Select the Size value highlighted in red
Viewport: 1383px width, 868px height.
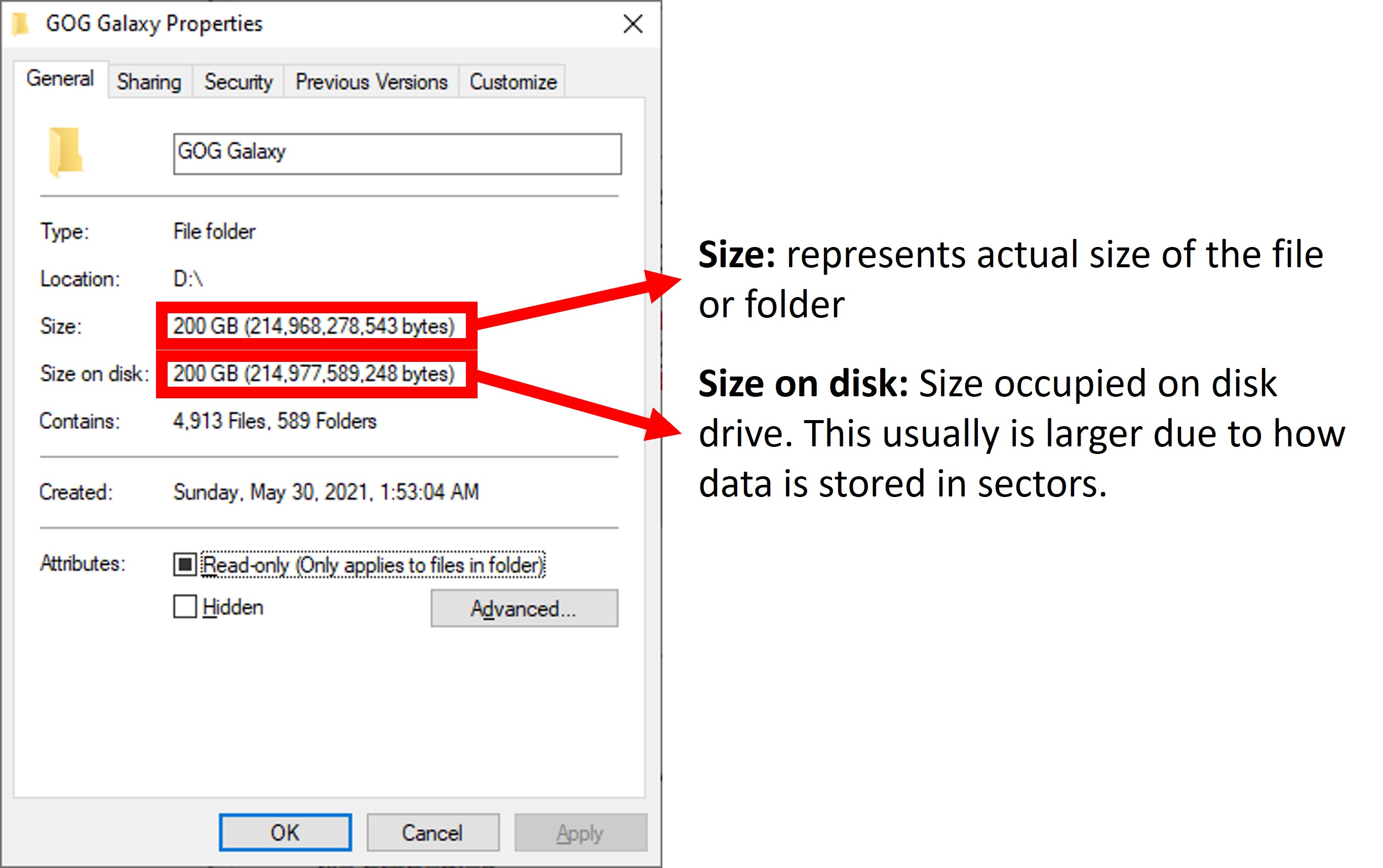click(x=317, y=326)
